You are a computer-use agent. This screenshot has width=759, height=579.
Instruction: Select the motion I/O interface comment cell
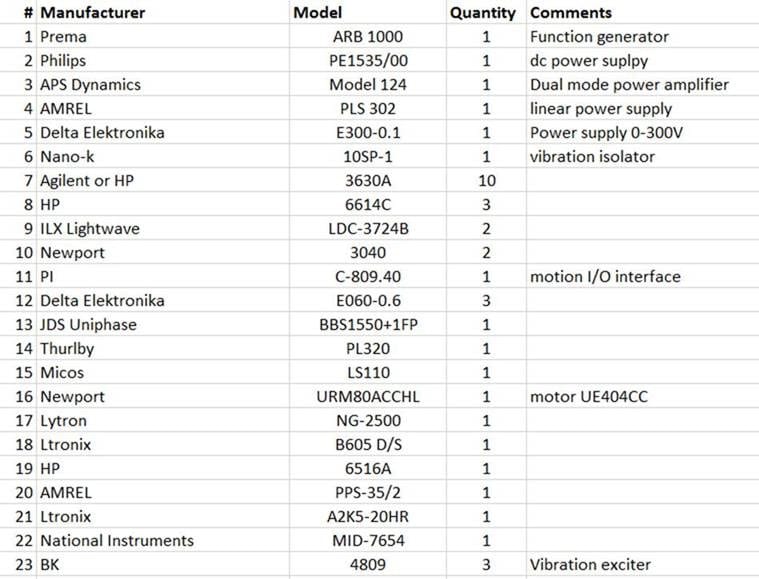point(643,276)
